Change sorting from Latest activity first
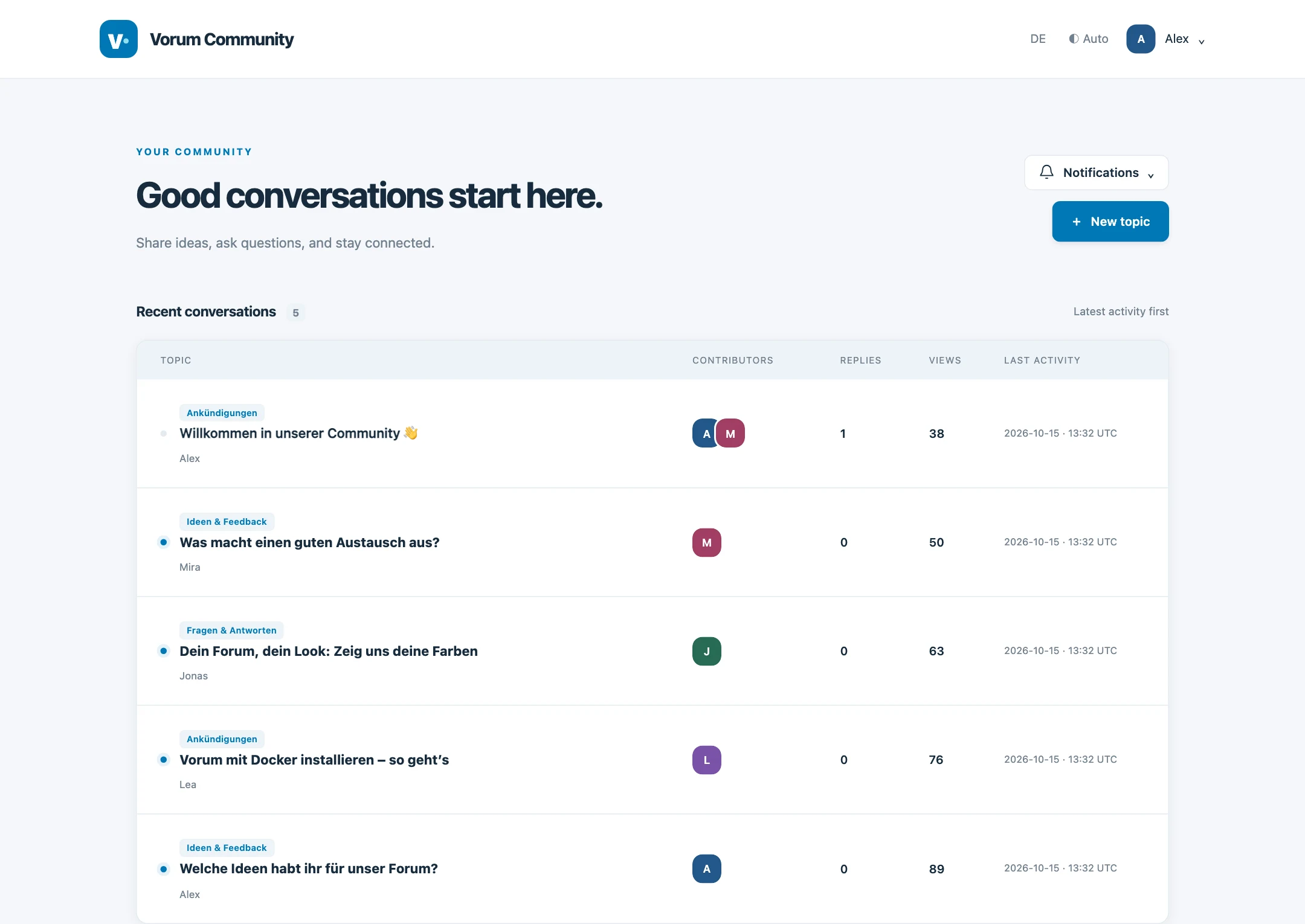The width and height of the screenshot is (1305, 924). (1121, 312)
